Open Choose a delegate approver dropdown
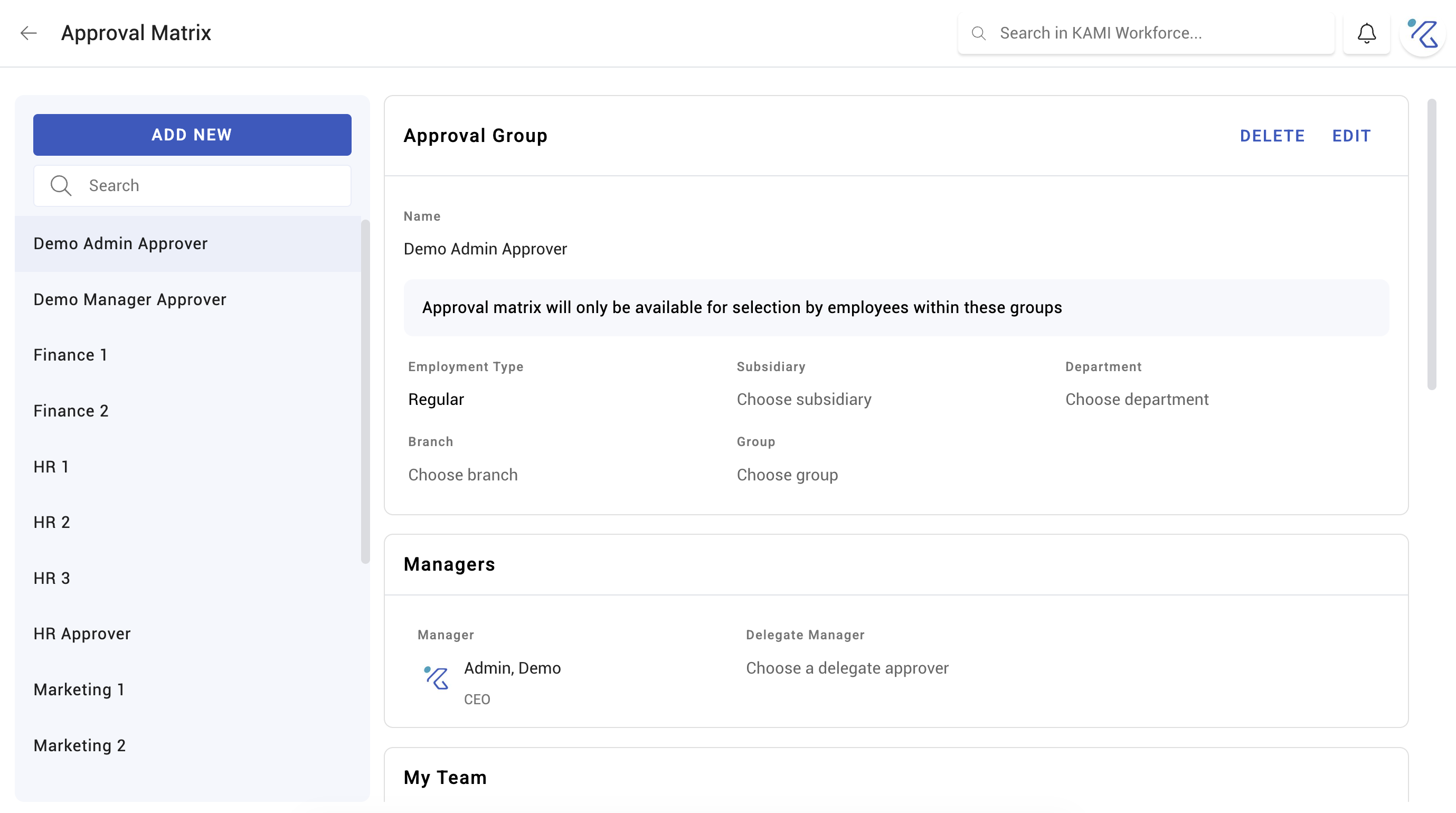The width and height of the screenshot is (1456, 813). (x=847, y=668)
